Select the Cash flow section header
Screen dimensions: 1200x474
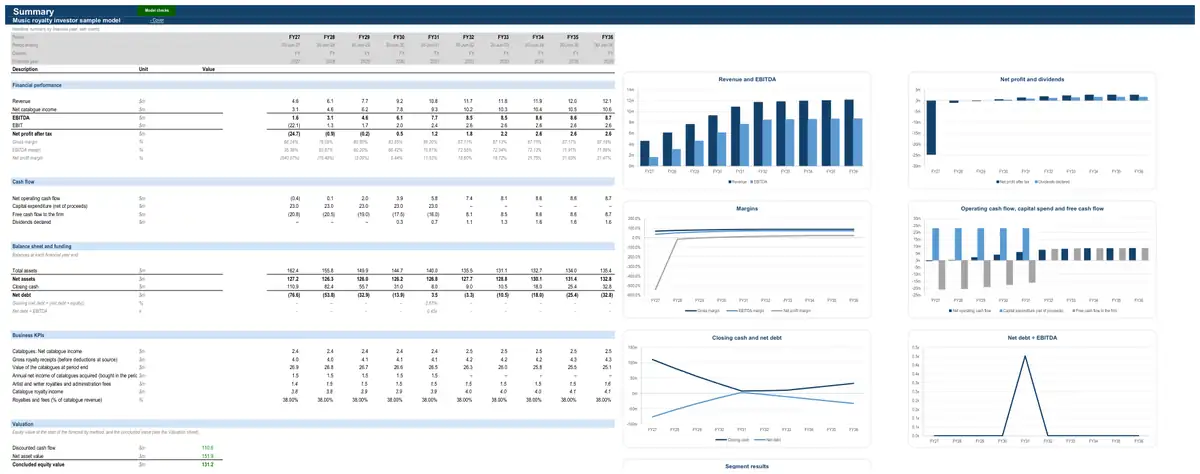[24, 181]
